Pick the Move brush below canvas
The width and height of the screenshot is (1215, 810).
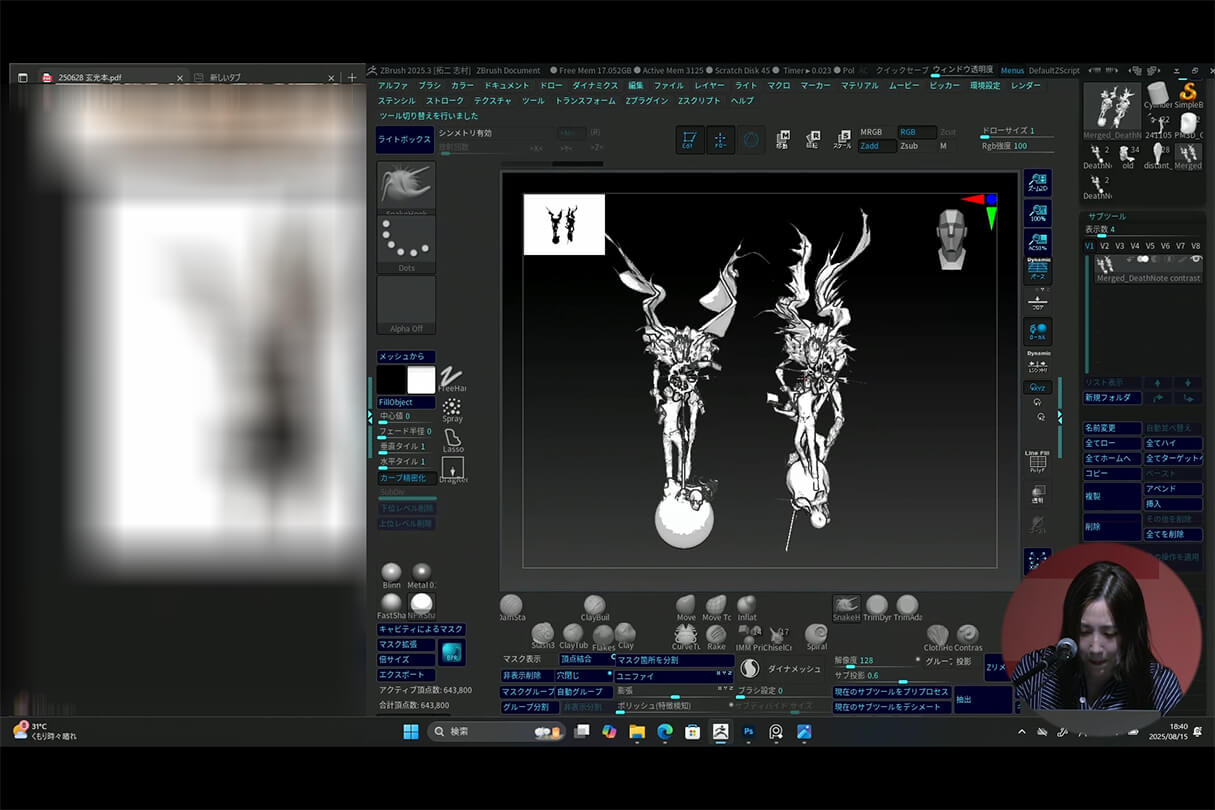(x=686, y=605)
